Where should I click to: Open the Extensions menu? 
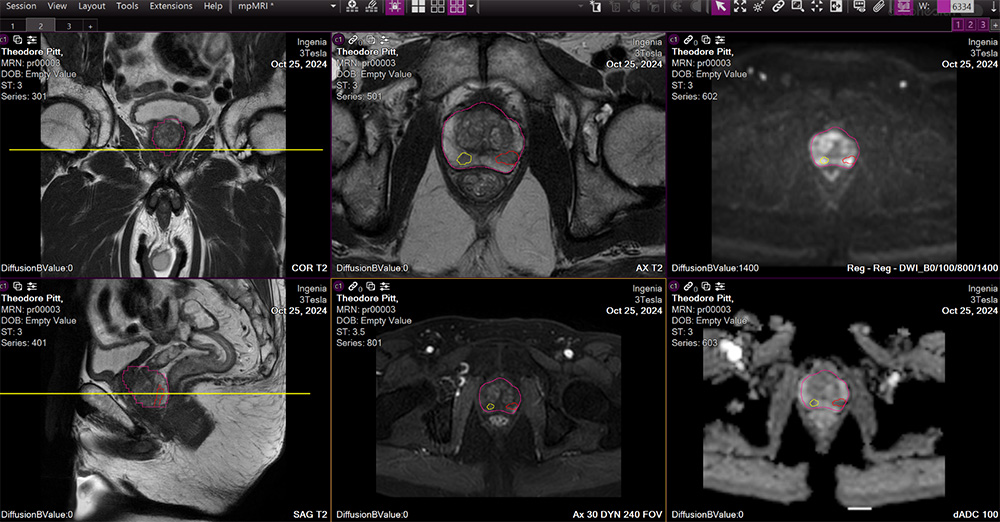[171, 6]
